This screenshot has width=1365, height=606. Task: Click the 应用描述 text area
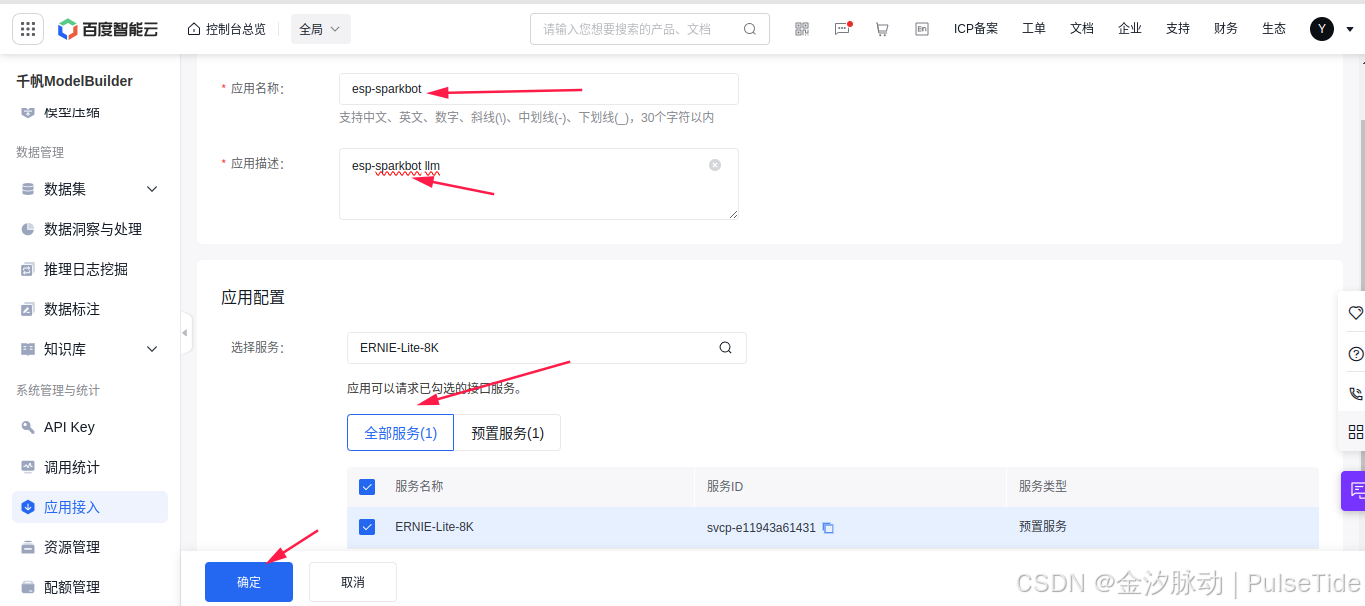[x=539, y=184]
